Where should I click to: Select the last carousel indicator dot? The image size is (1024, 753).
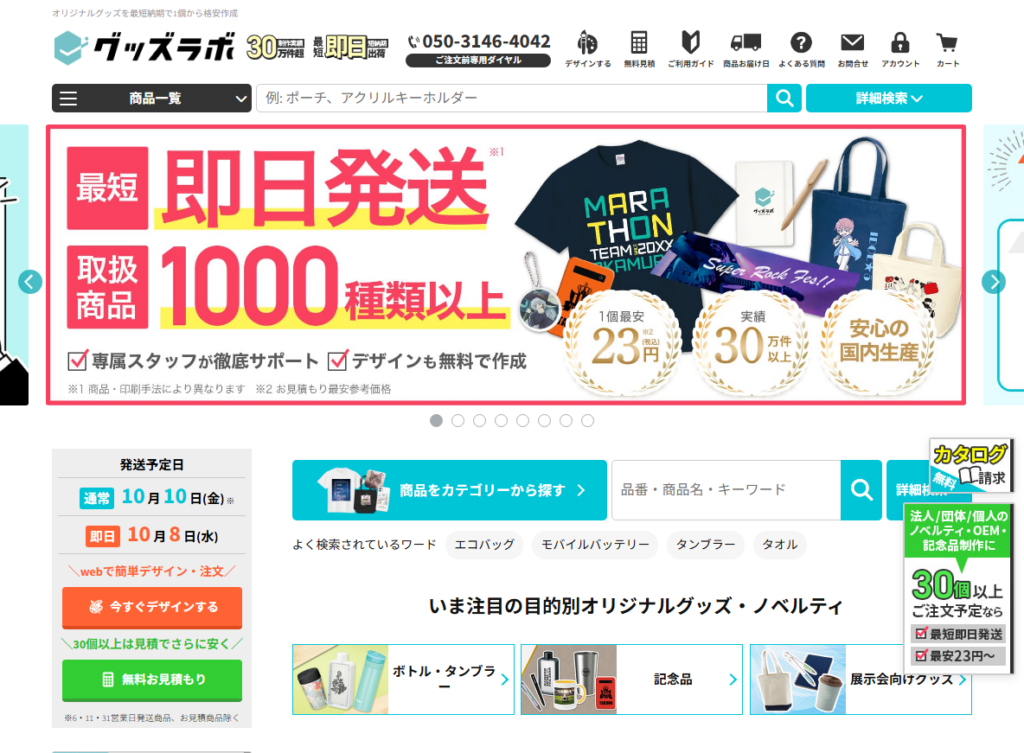(588, 421)
